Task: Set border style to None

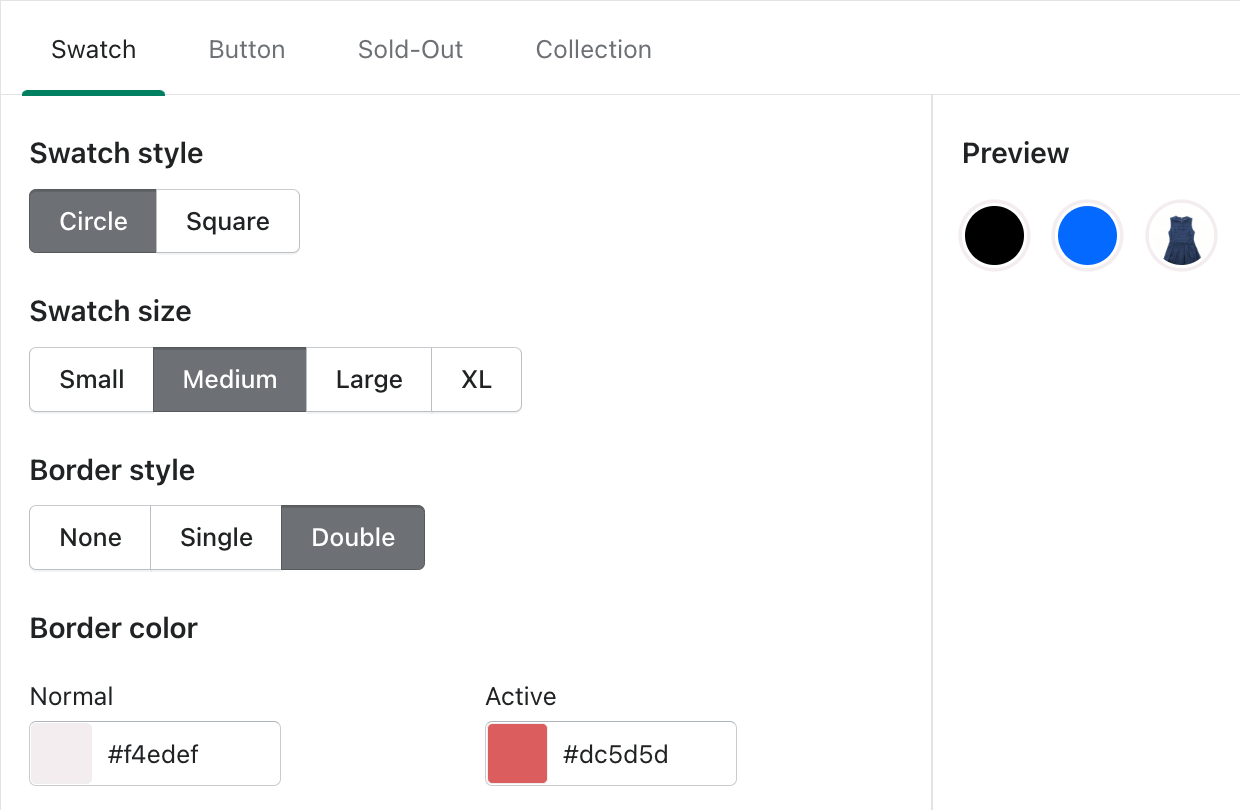Action: coord(89,537)
